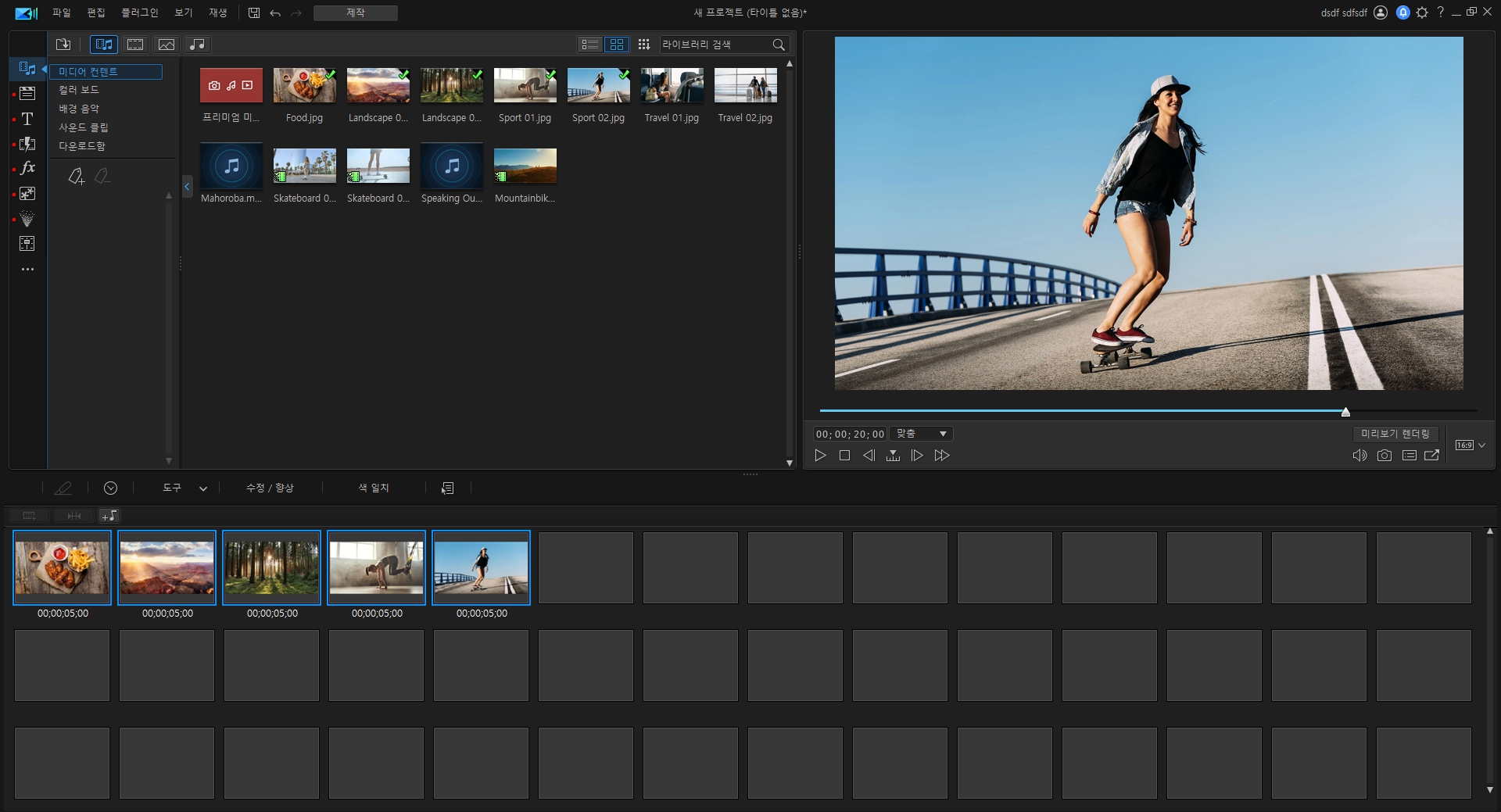Open the 플러그인 menu
The width and height of the screenshot is (1501, 812).
tap(139, 13)
